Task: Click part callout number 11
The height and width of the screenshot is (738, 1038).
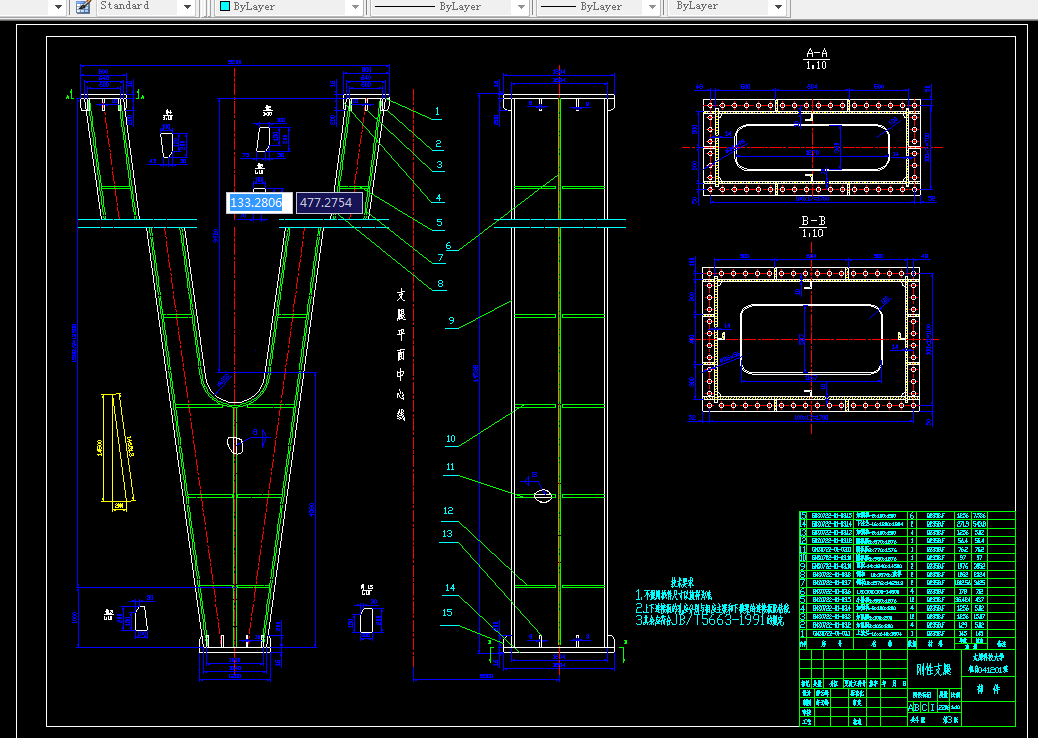Action: point(450,467)
